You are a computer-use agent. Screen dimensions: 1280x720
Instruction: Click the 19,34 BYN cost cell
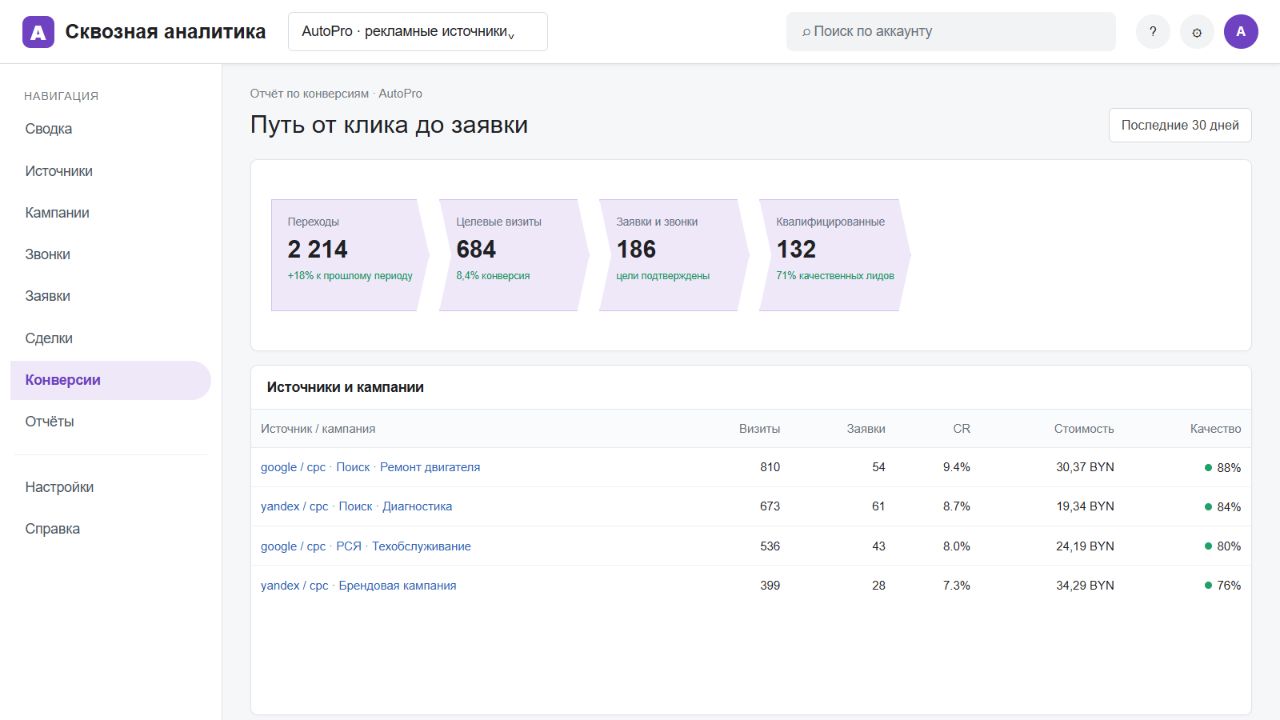(1085, 506)
